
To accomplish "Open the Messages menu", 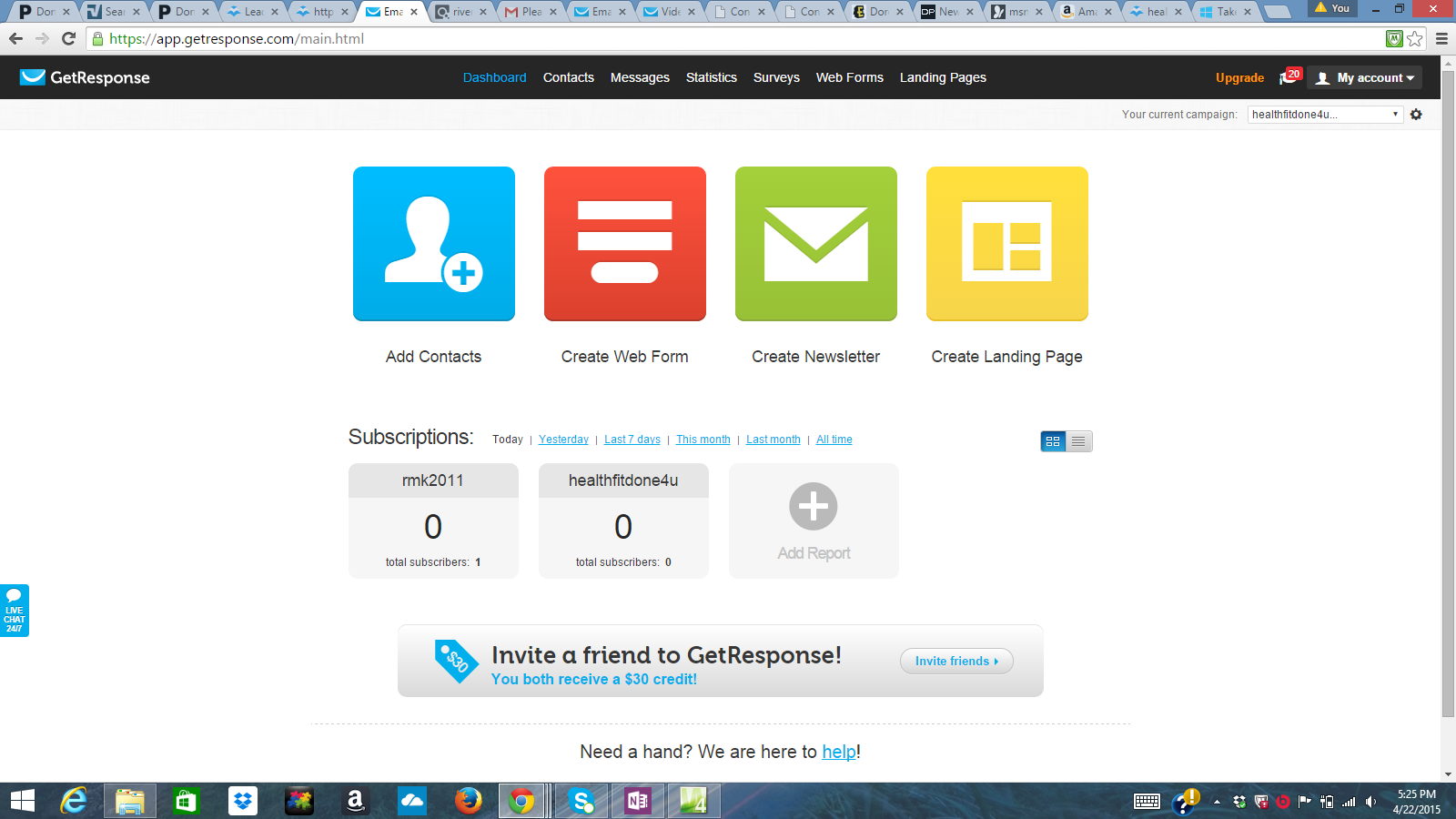I will tap(640, 77).
